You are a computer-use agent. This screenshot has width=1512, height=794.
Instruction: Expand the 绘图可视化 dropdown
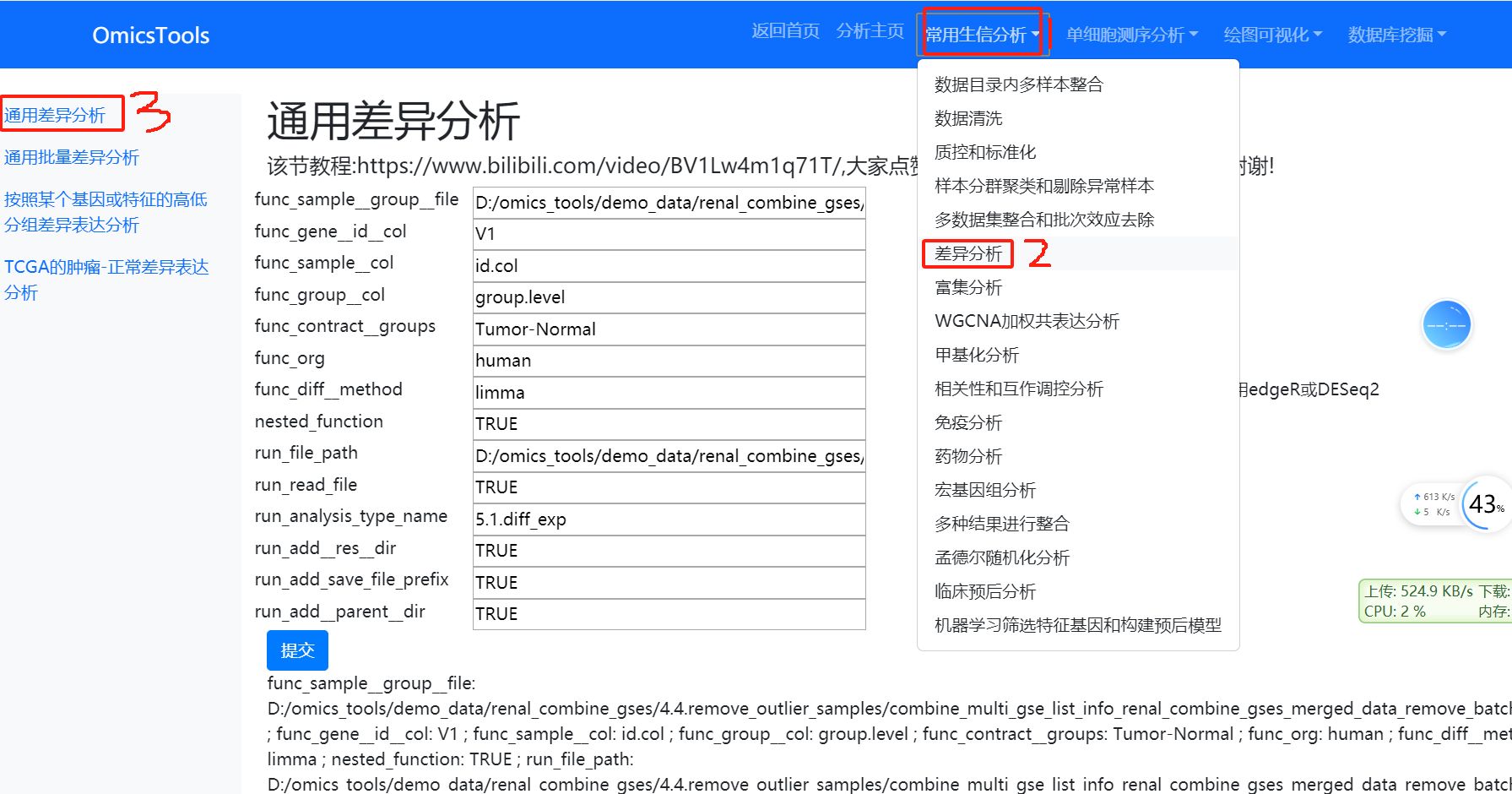(x=1272, y=35)
